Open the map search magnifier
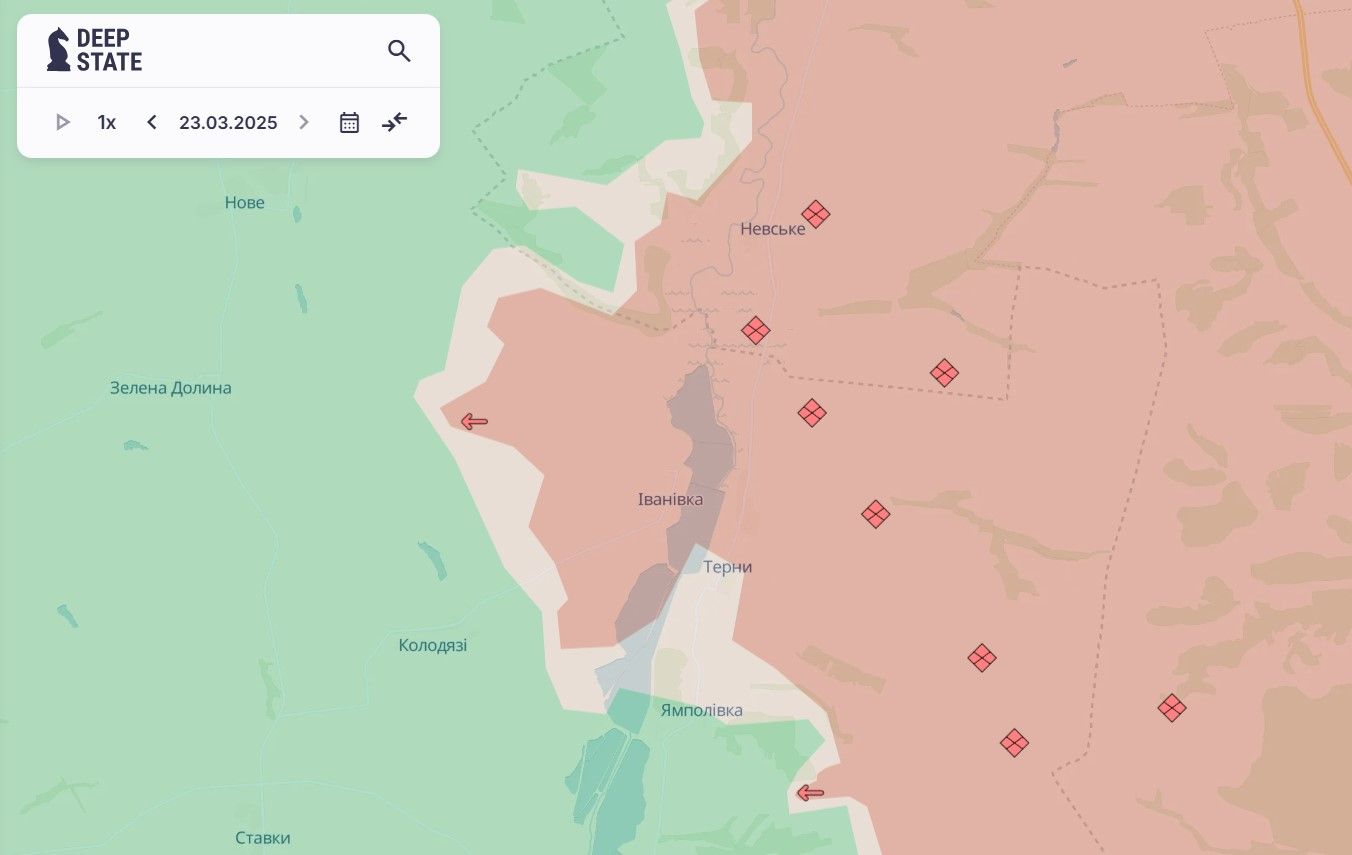Screen dimensions: 1352x855 [399, 51]
